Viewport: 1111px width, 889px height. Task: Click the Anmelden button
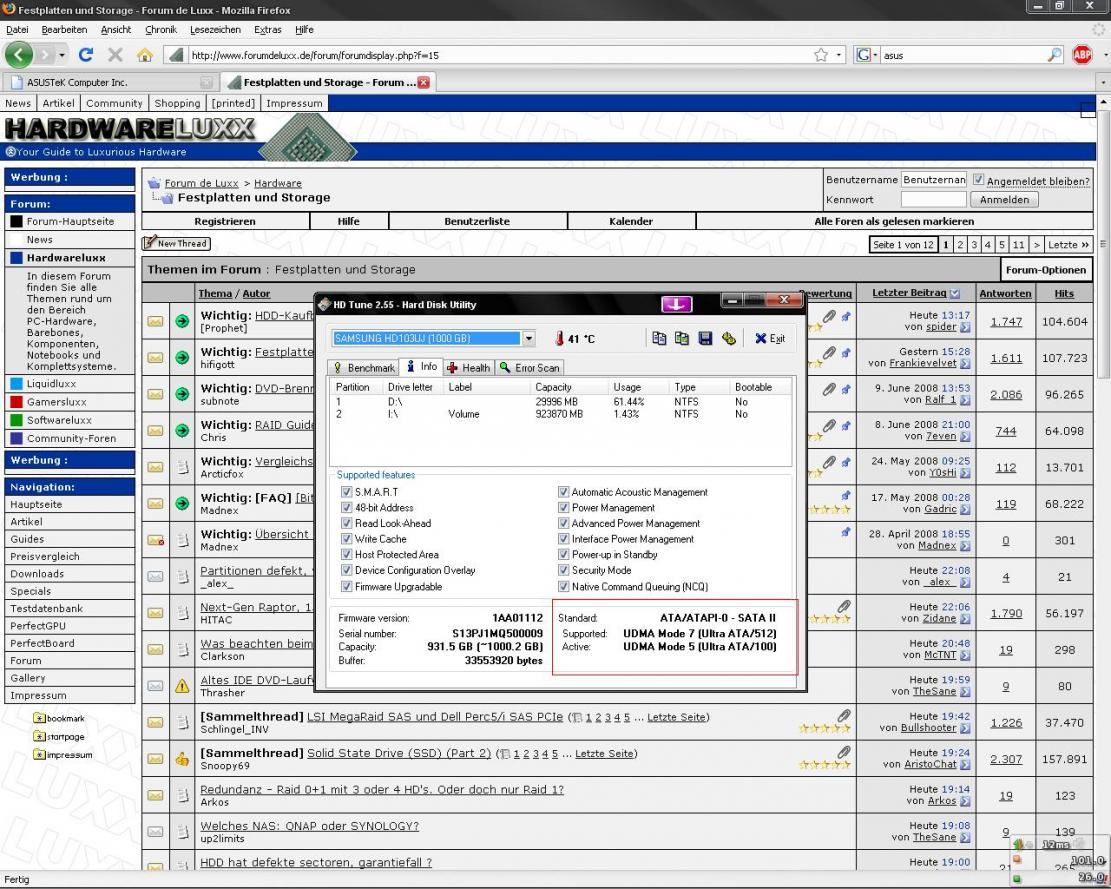coord(1004,200)
